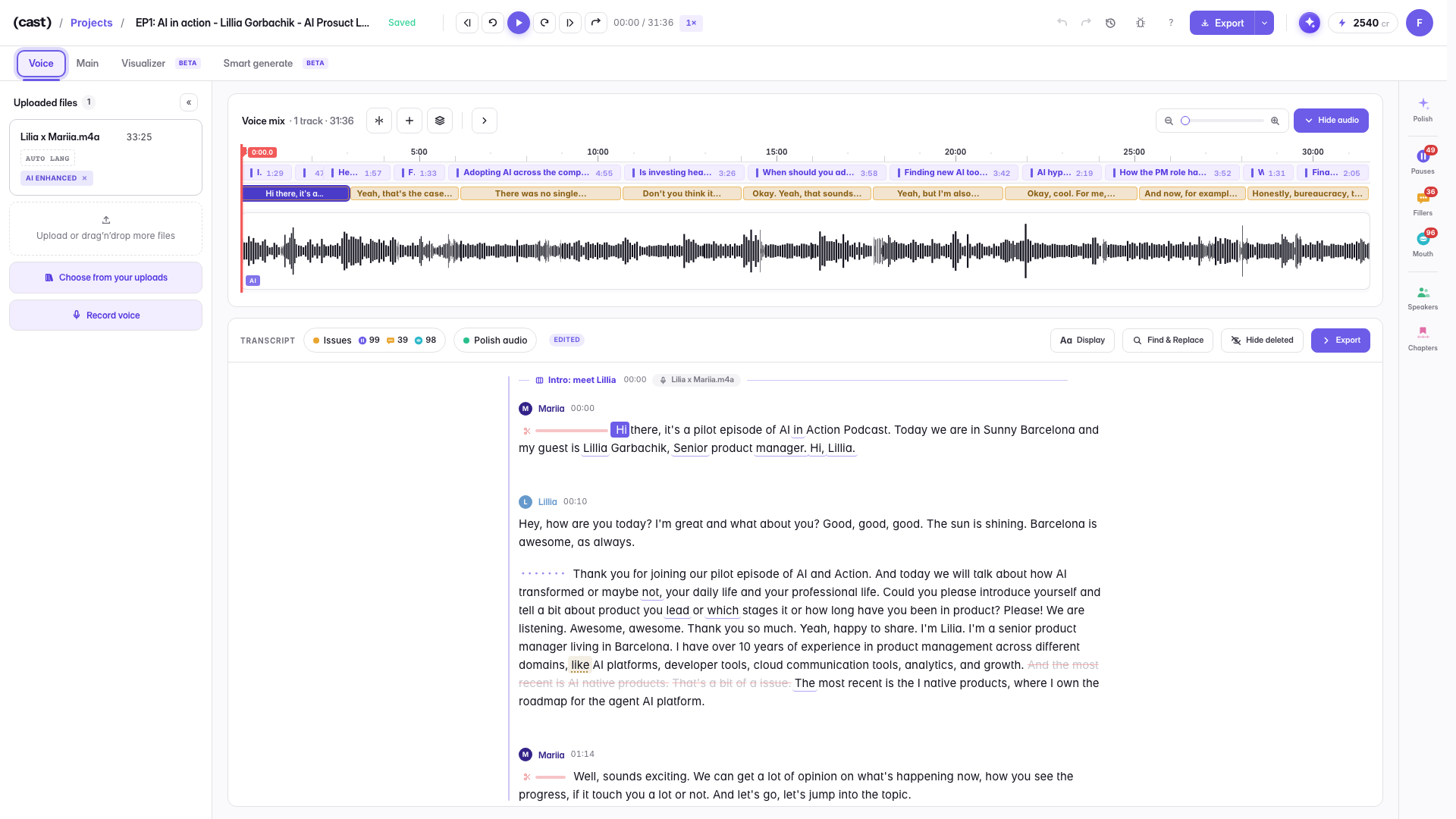The width and height of the screenshot is (1456, 819).
Task: Open the AI assistant sparkle button
Action: point(1310,23)
